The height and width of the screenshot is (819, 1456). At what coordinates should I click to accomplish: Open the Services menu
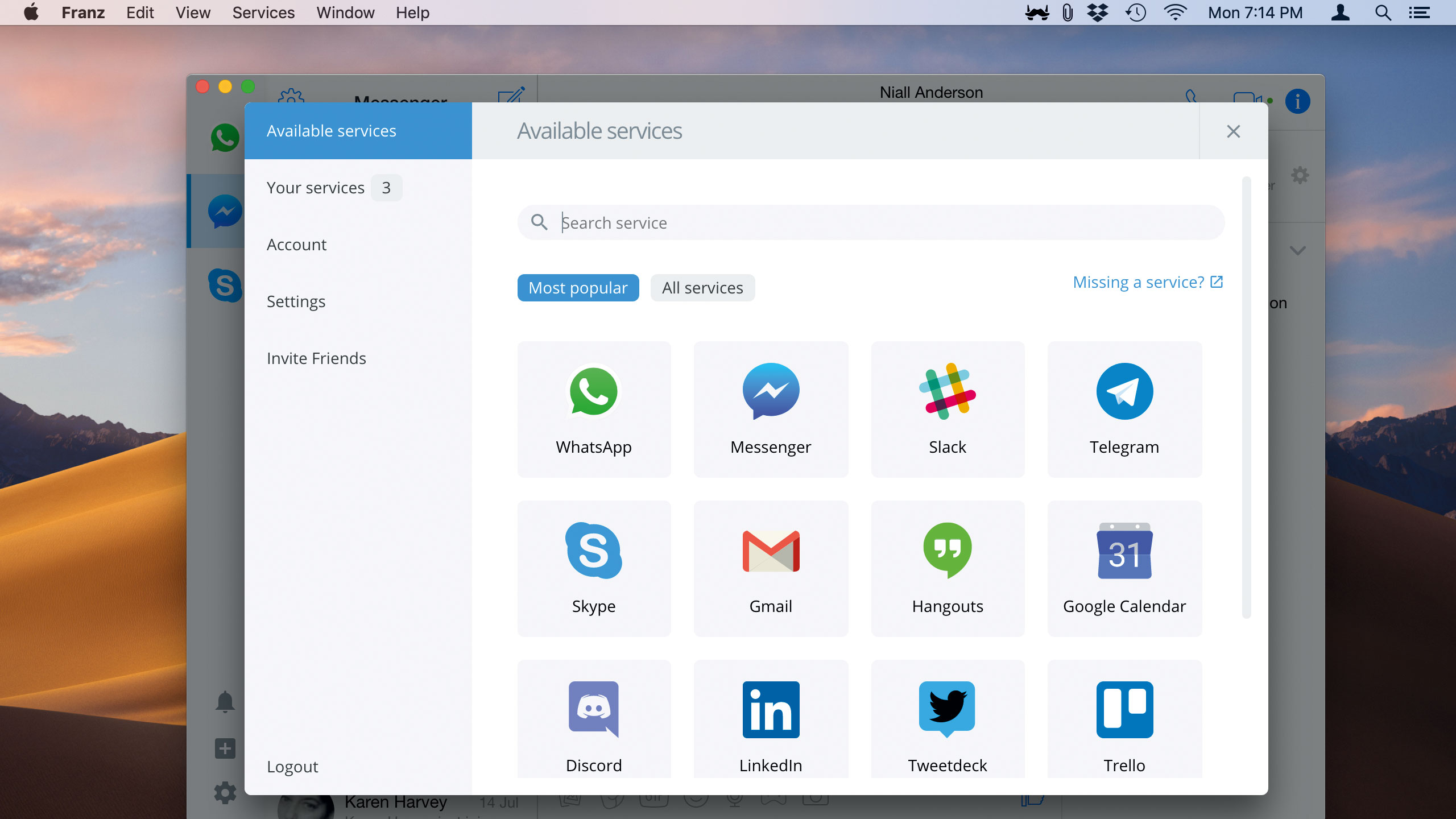(263, 13)
